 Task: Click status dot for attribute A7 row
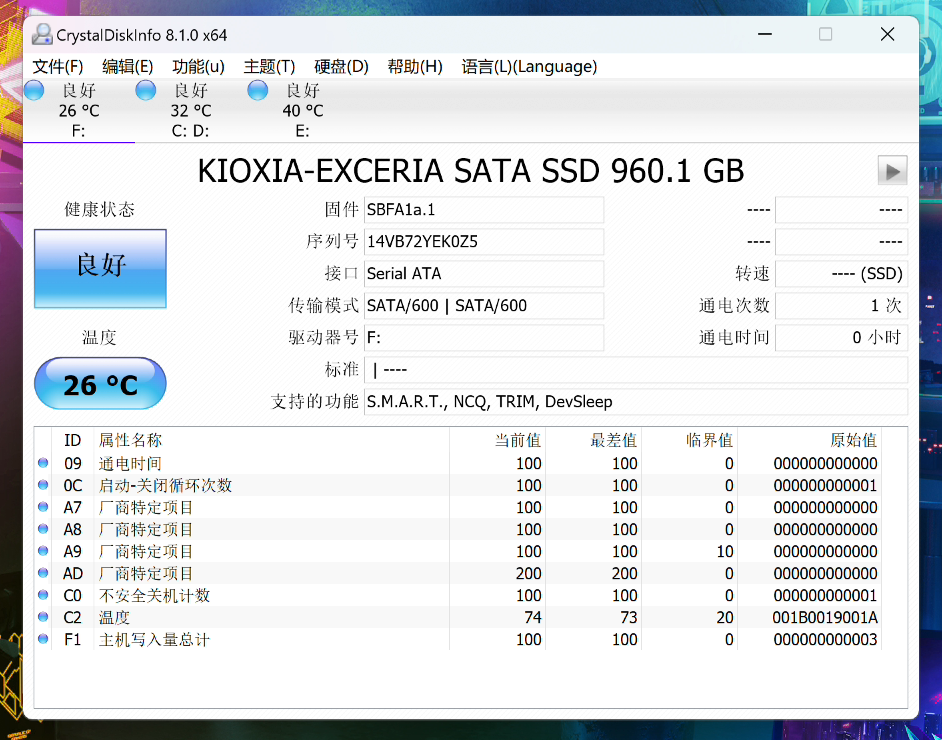coord(43,507)
